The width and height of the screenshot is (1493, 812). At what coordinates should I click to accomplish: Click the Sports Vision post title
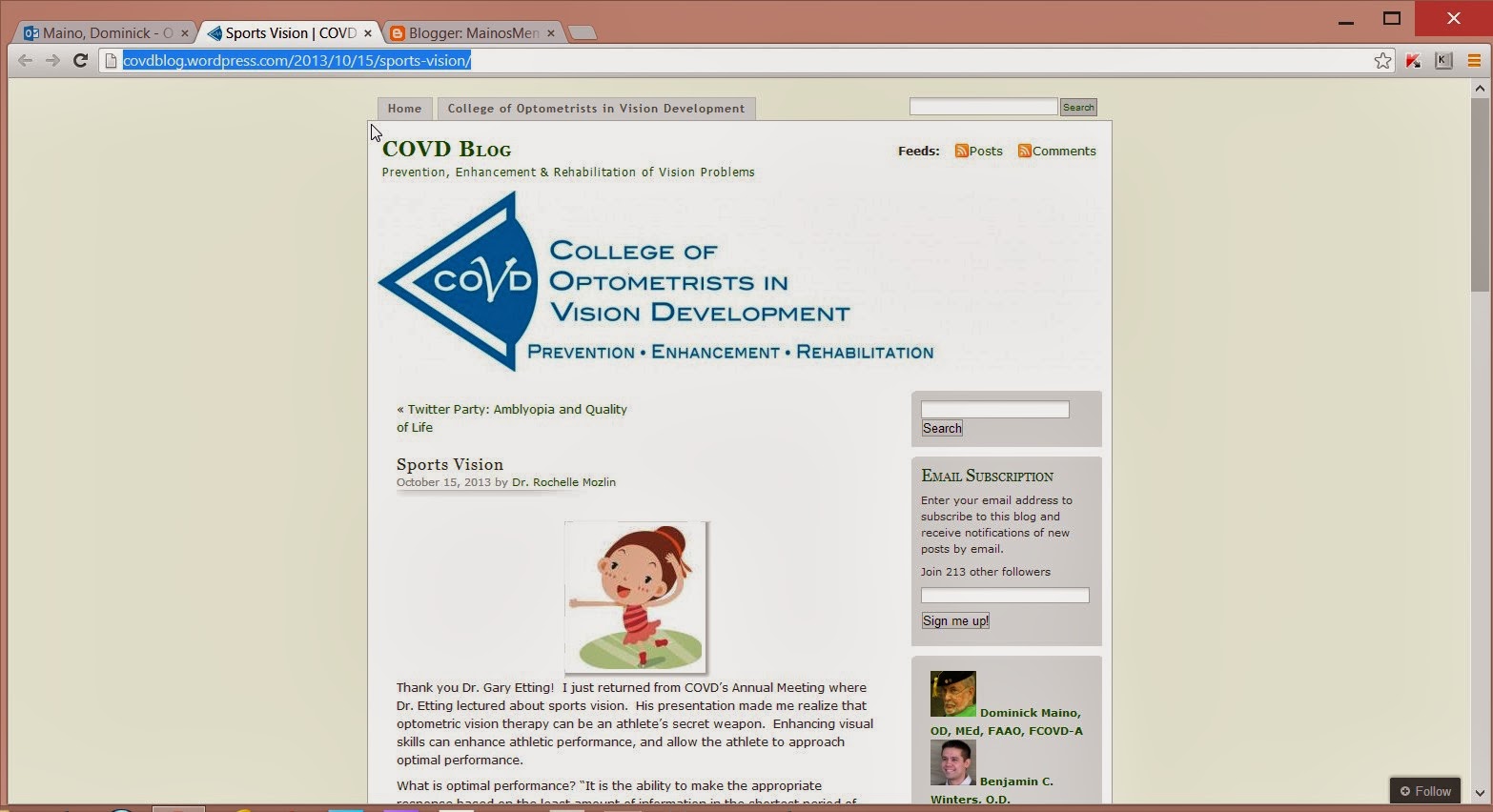click(x=450, y=464)
